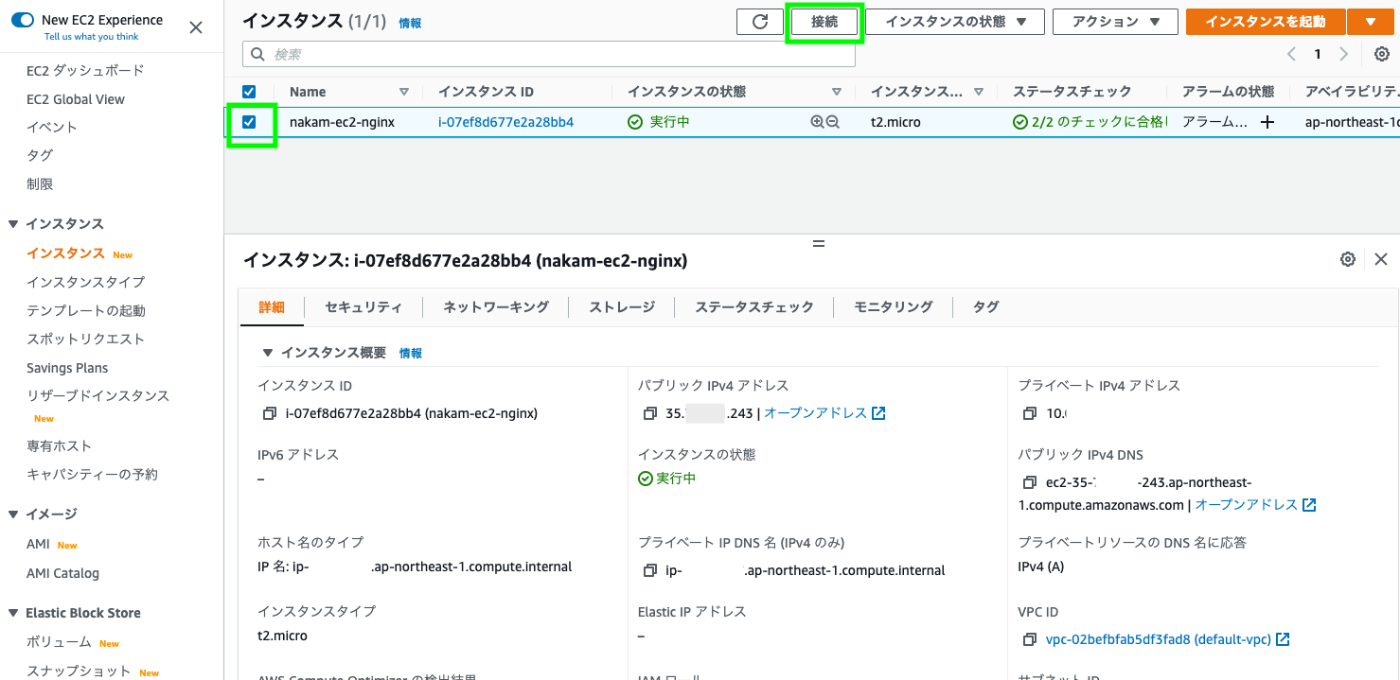The image size is (1400, 680).
Task: Click zoom-out icon in status cell
Action: click(833, 122)
